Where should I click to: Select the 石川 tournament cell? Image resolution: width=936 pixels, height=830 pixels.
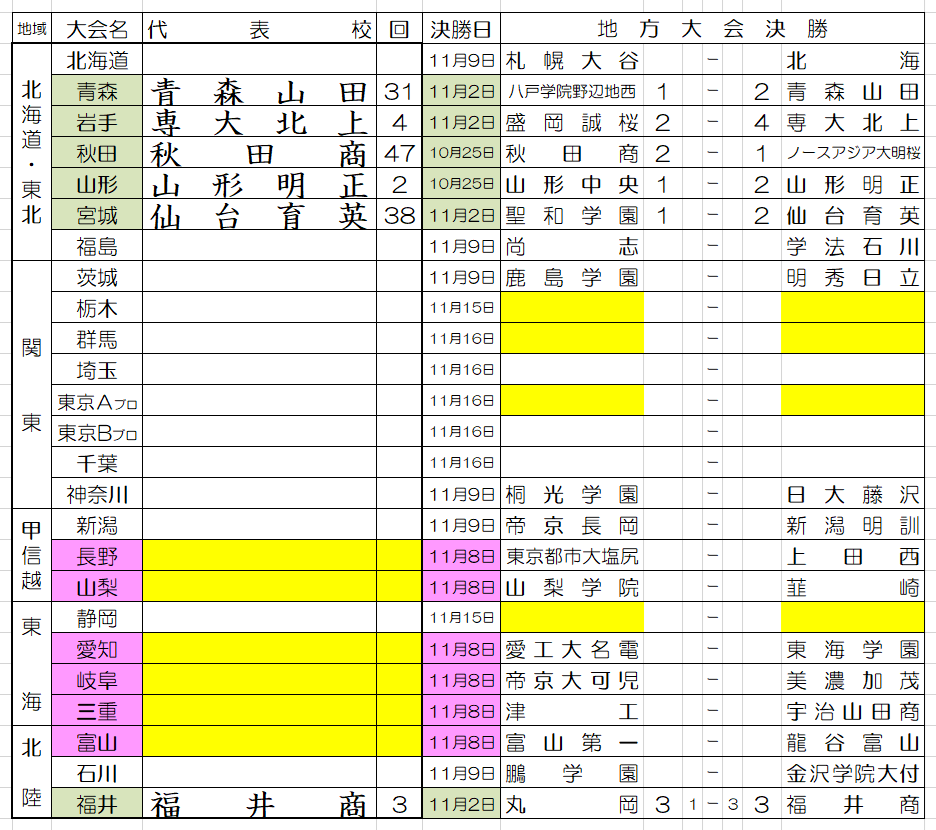pyautogui.click(x=97, y=773)
